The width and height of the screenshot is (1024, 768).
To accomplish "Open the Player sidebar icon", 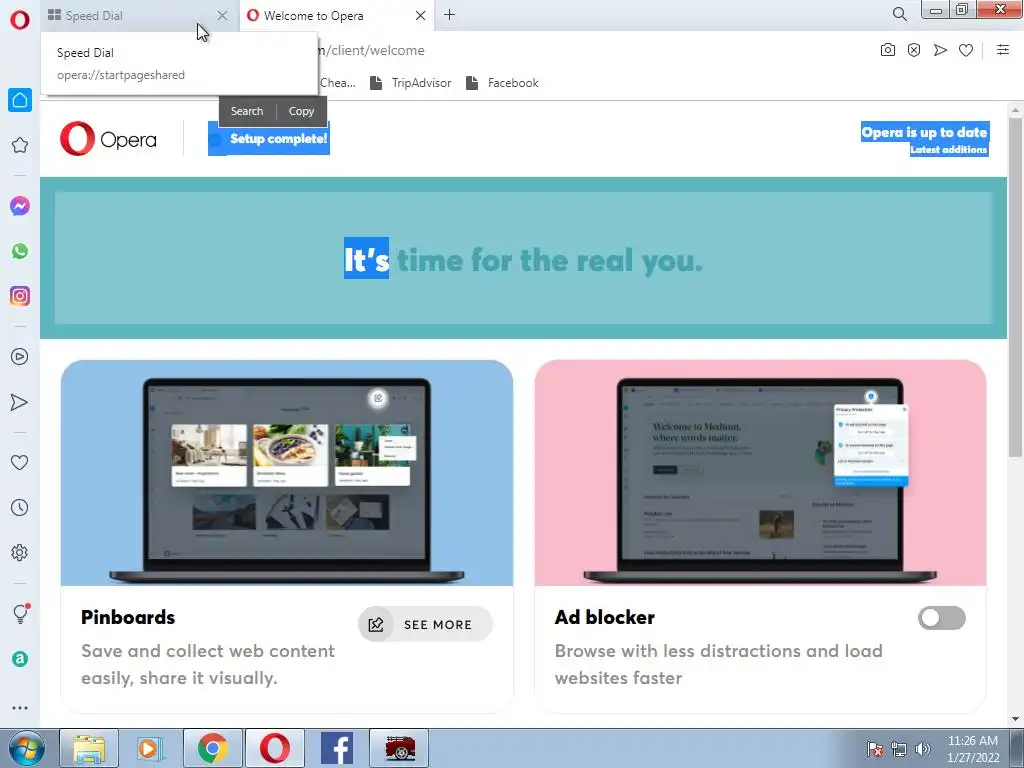I will [x=20, y=357].
